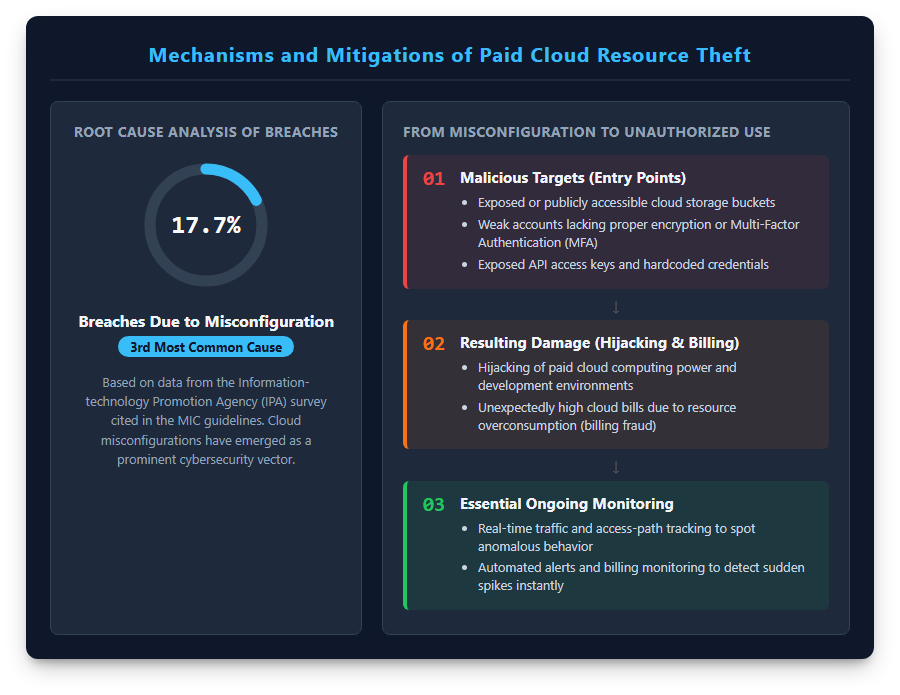
Task: Click the red step number "01"
Action: 434,178
